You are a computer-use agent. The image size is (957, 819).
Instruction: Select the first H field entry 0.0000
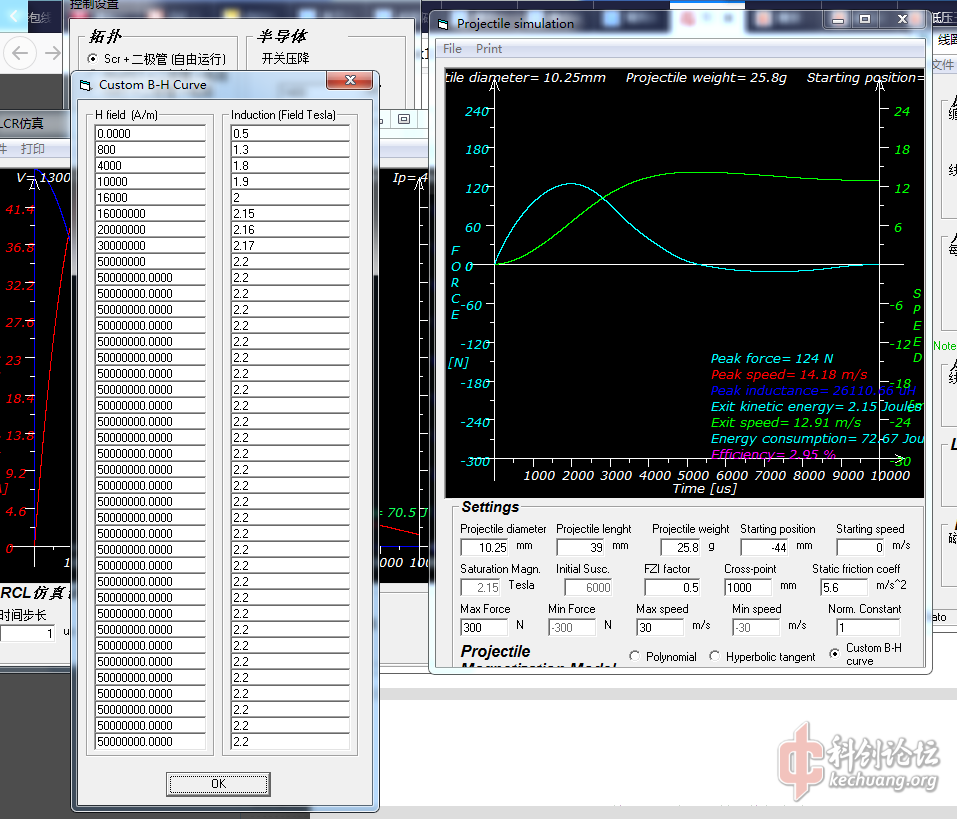click(x=150, y=133)
